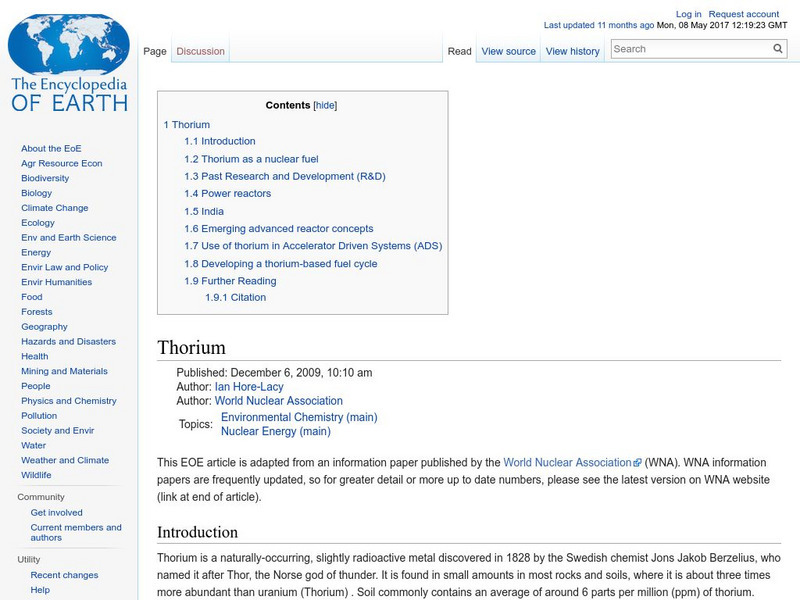Open the View source tab
This screenshot has height=600, width=800.
(x=509, y=51)
